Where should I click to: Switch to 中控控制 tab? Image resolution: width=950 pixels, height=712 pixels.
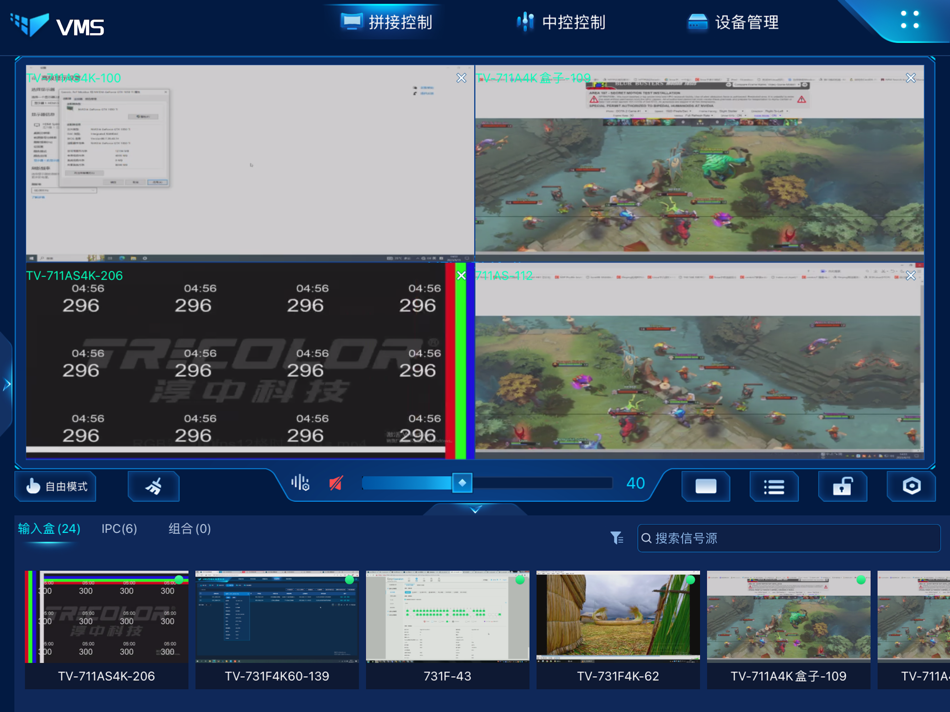pyautogui.click(x=560, y=22)
